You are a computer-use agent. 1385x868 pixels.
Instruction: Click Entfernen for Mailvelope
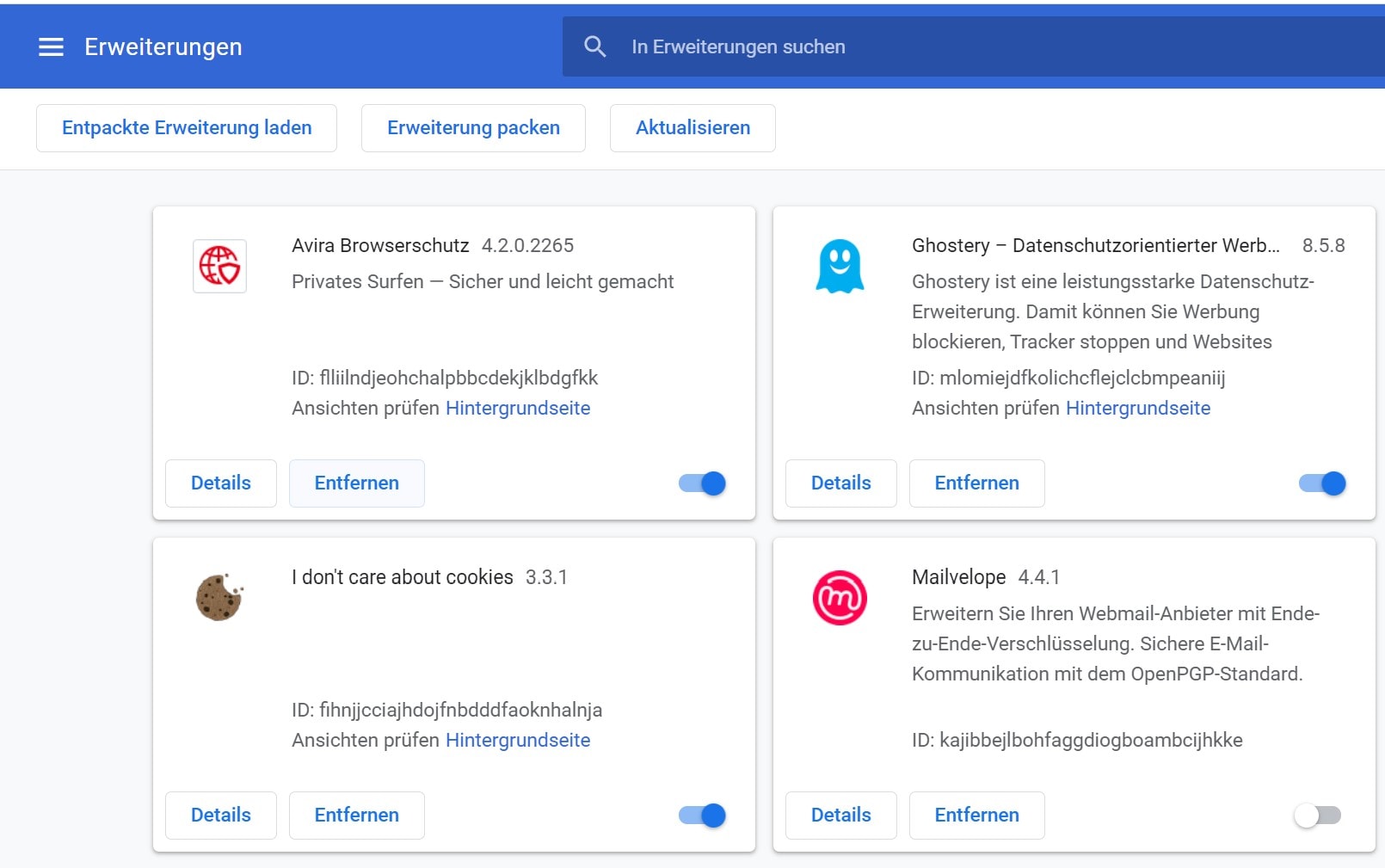tap(977, 816)
